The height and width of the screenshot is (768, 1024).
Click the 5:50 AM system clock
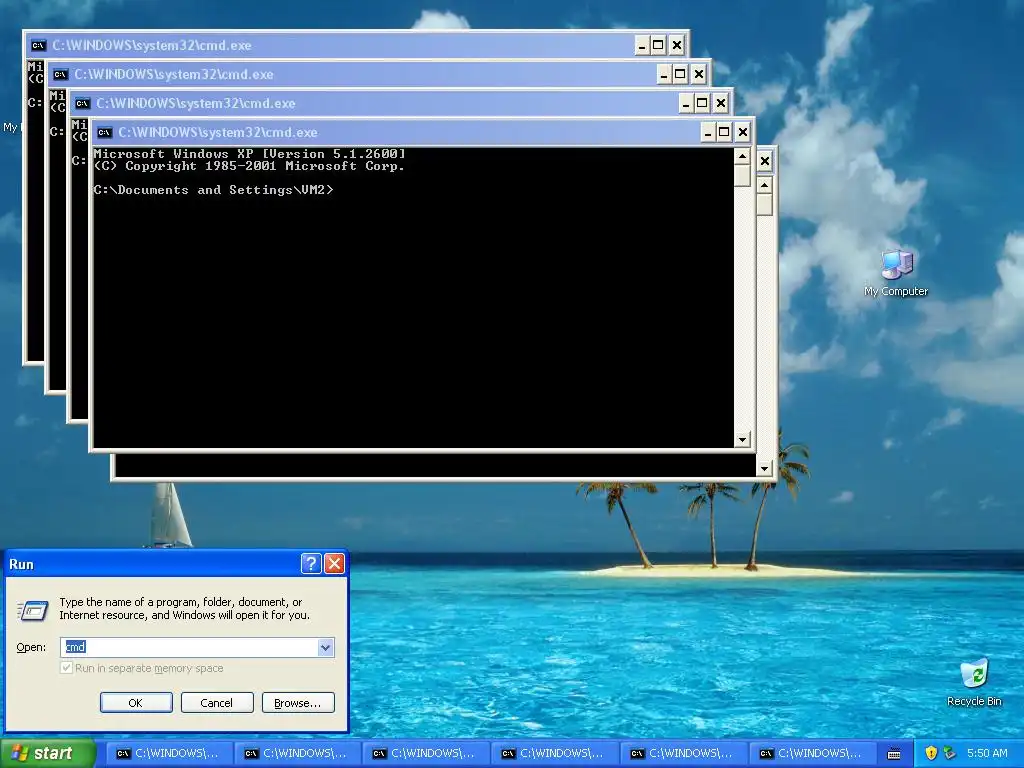pyautogui.click(x=987, y=753)
